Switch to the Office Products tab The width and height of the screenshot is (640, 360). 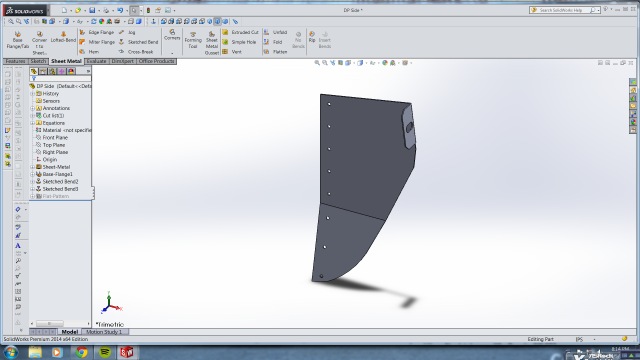pyautogui.click(x=156, y=61)
